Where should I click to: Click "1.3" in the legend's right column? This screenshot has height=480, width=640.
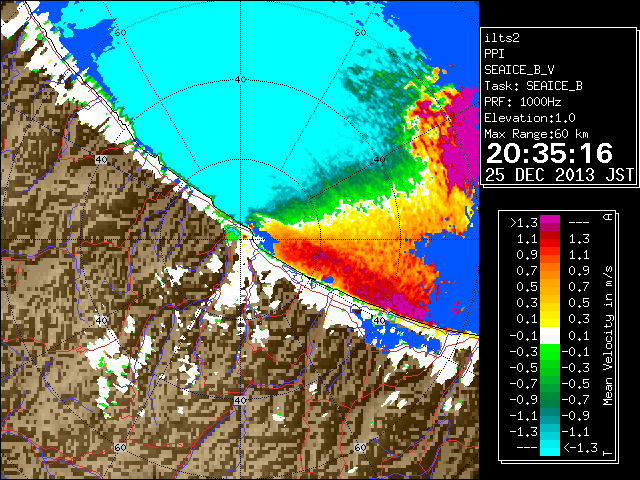click(x=579, y=239)
